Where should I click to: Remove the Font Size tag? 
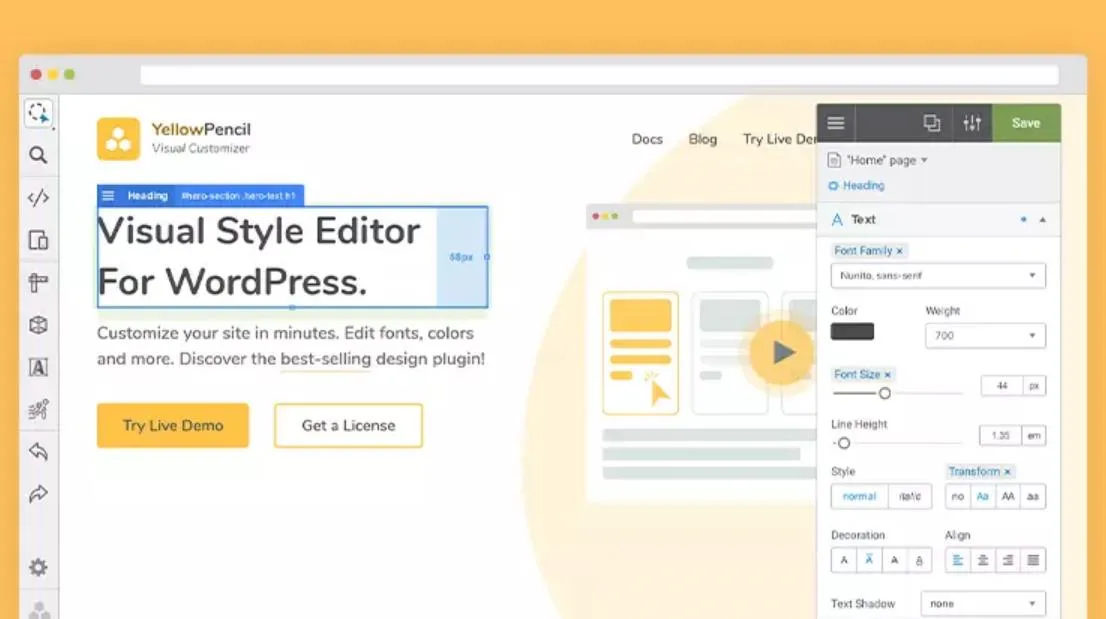click(x=887, y=375)
